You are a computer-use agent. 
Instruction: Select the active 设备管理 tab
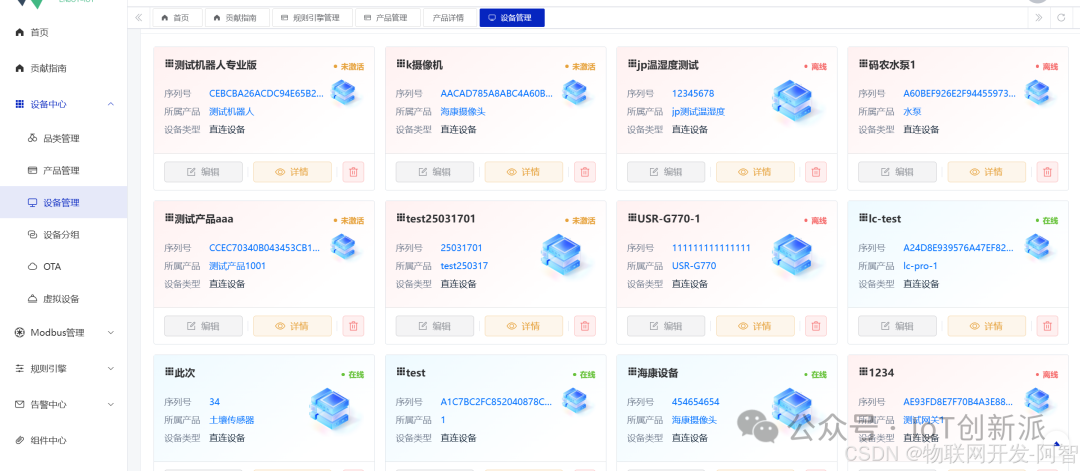pyautogui.click(x=512, y=18)
